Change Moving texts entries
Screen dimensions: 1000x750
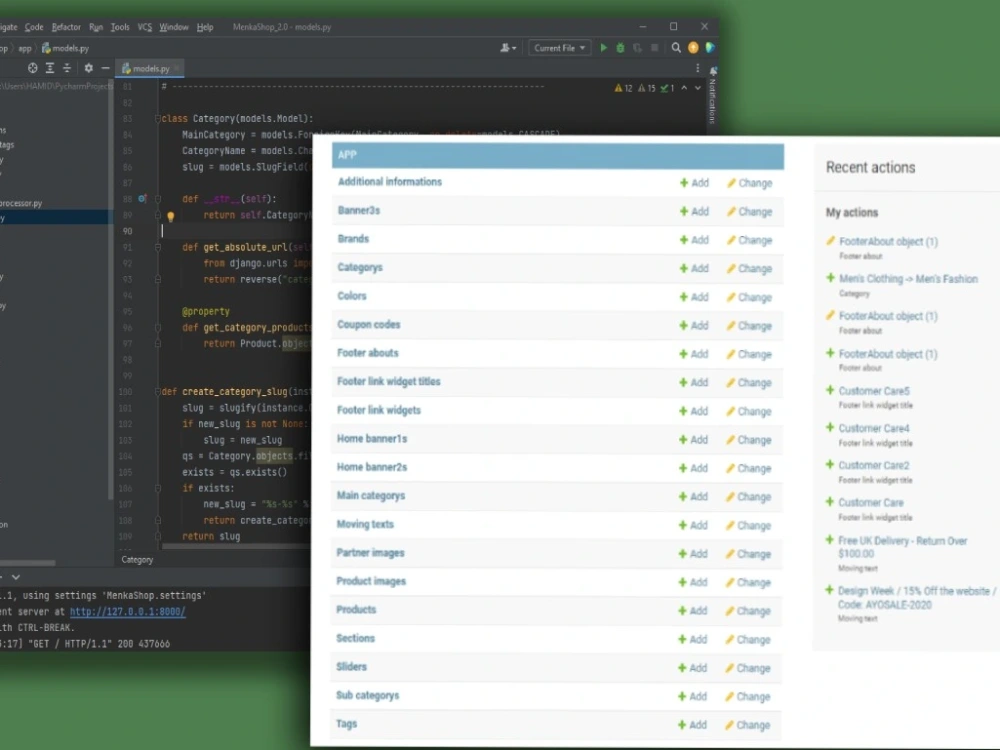pyautogui.click(x=748, y=526)
